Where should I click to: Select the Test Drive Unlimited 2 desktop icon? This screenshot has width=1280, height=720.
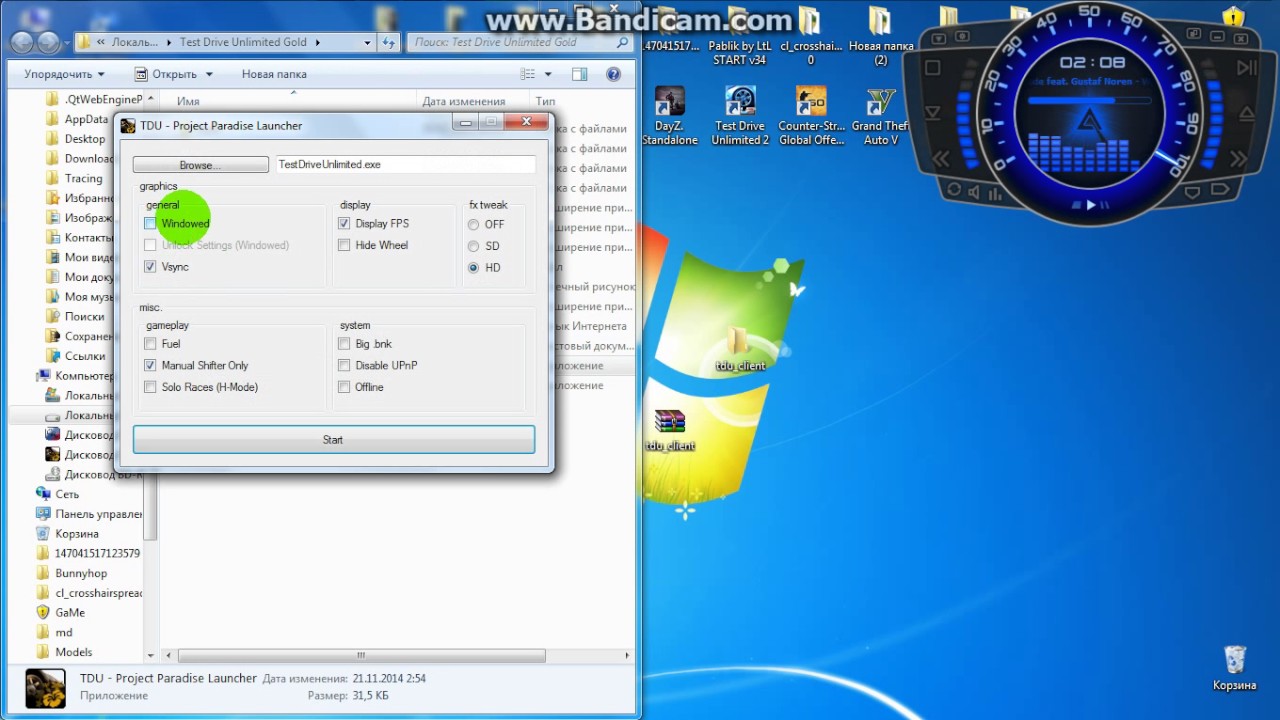[x=740, y=116]
